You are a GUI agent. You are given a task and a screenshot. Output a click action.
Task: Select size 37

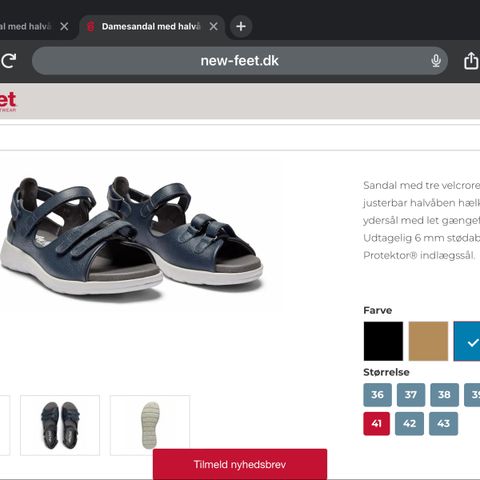(x=411, y=395)
